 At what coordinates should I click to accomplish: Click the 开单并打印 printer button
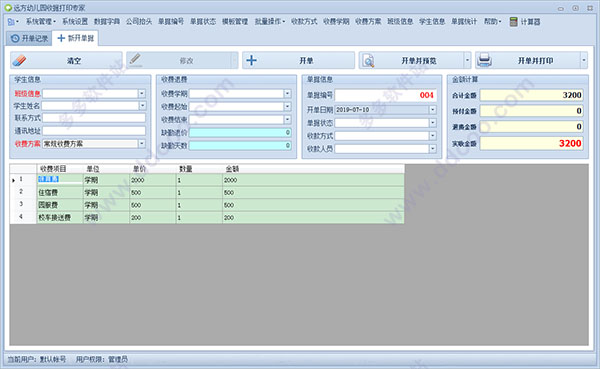(x=528, y=60)
